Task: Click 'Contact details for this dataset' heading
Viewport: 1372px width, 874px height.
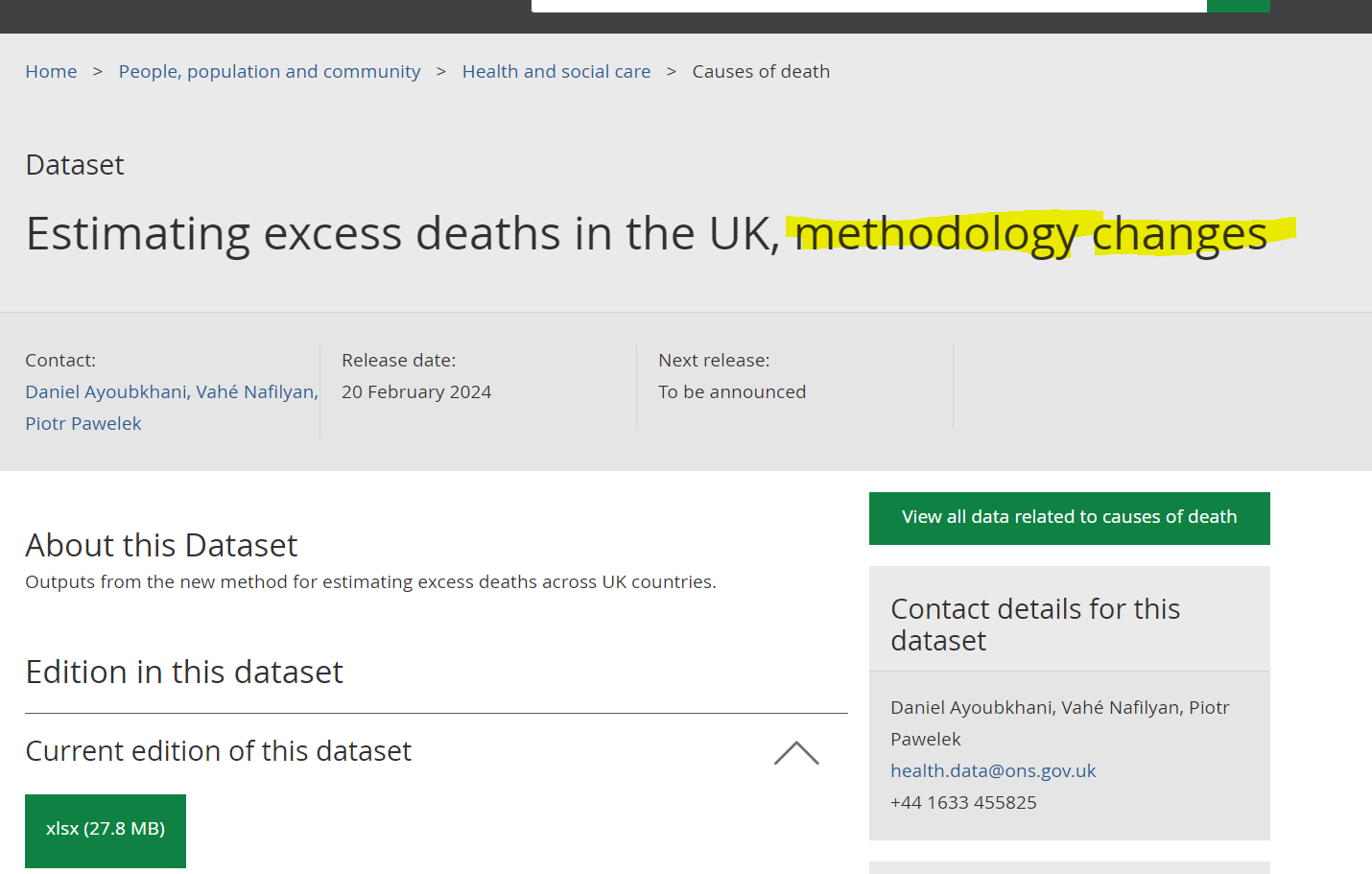Action: click(x=1035, y=625)
